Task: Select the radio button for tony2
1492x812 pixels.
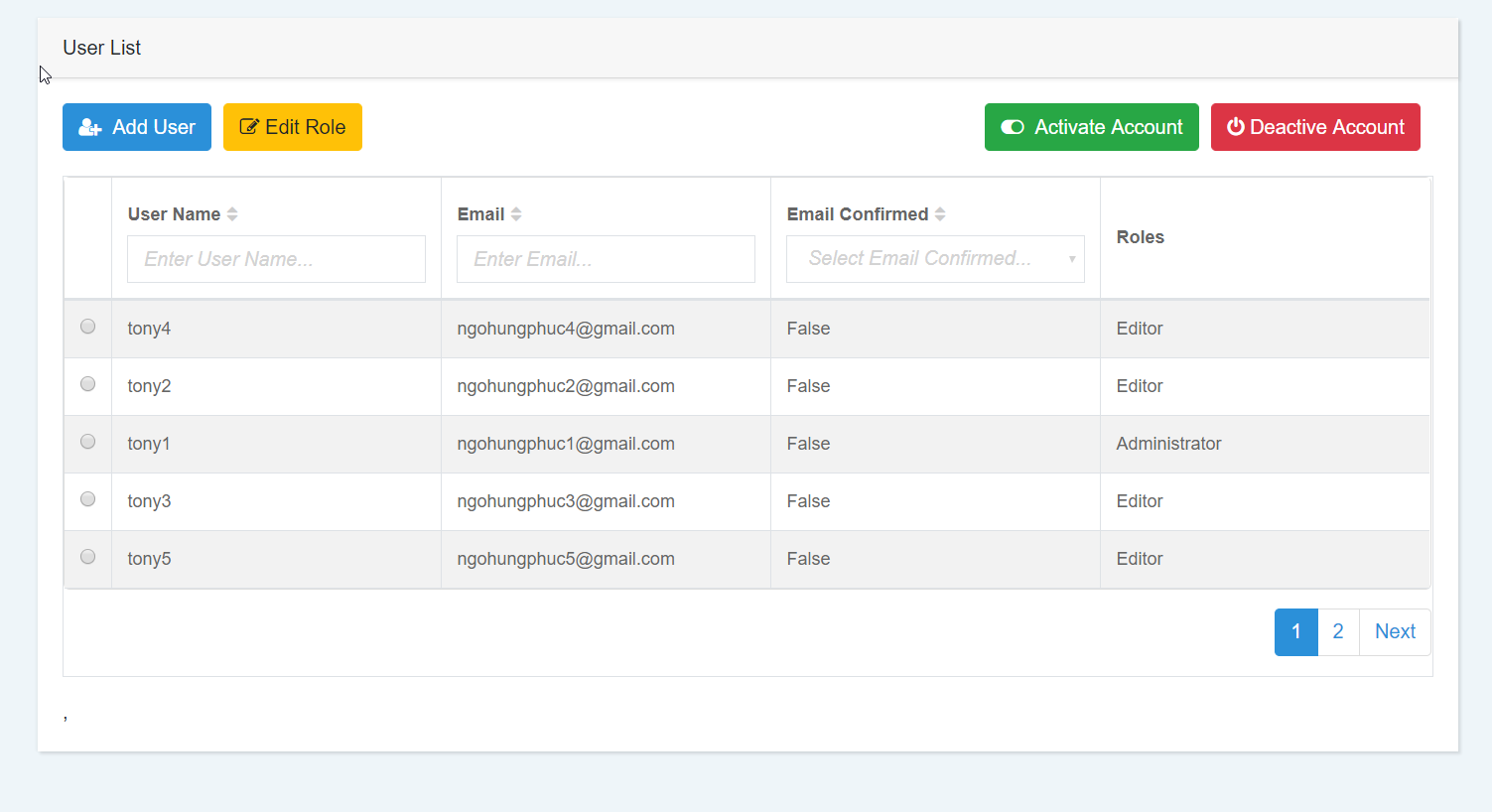Action: (x=87, y=384)
